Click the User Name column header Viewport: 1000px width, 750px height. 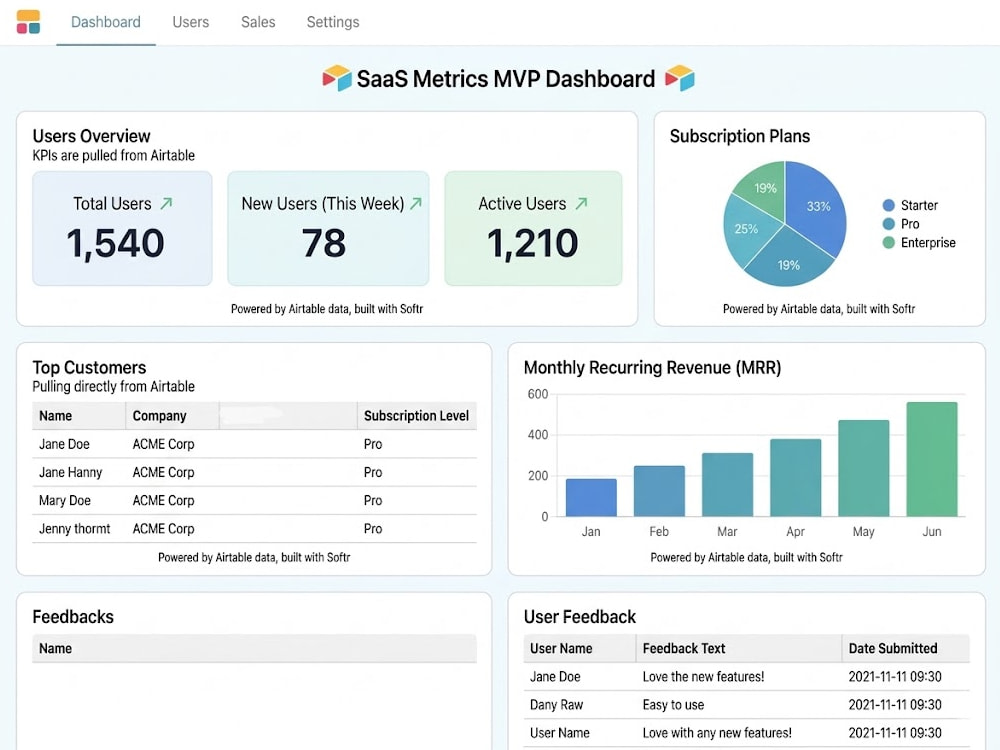point(579,649)
